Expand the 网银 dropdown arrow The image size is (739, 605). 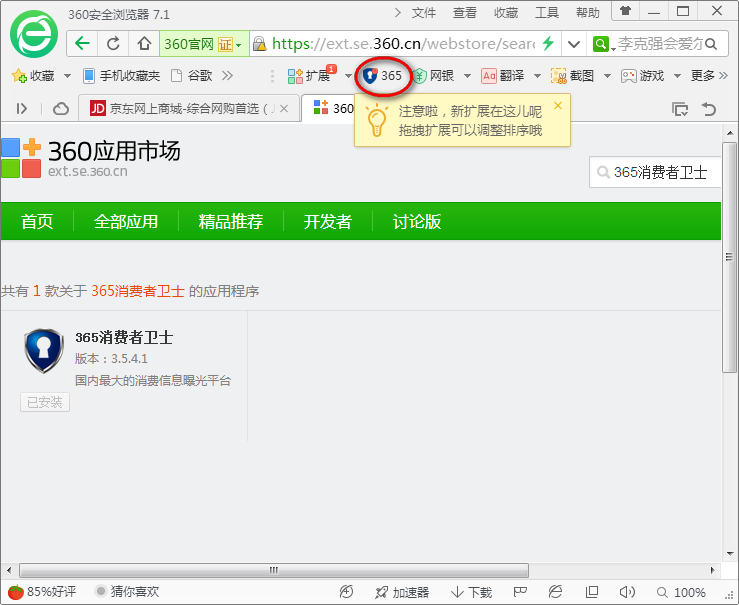point(467,75)
